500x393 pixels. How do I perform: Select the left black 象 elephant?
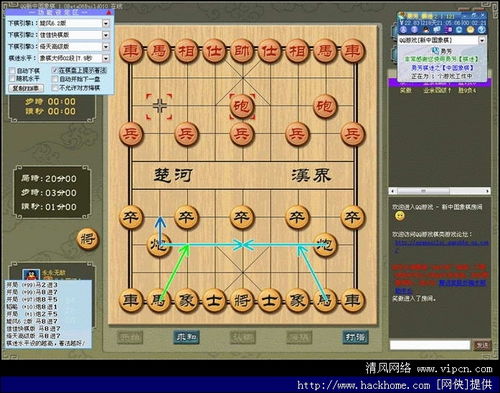click(186, 300)
